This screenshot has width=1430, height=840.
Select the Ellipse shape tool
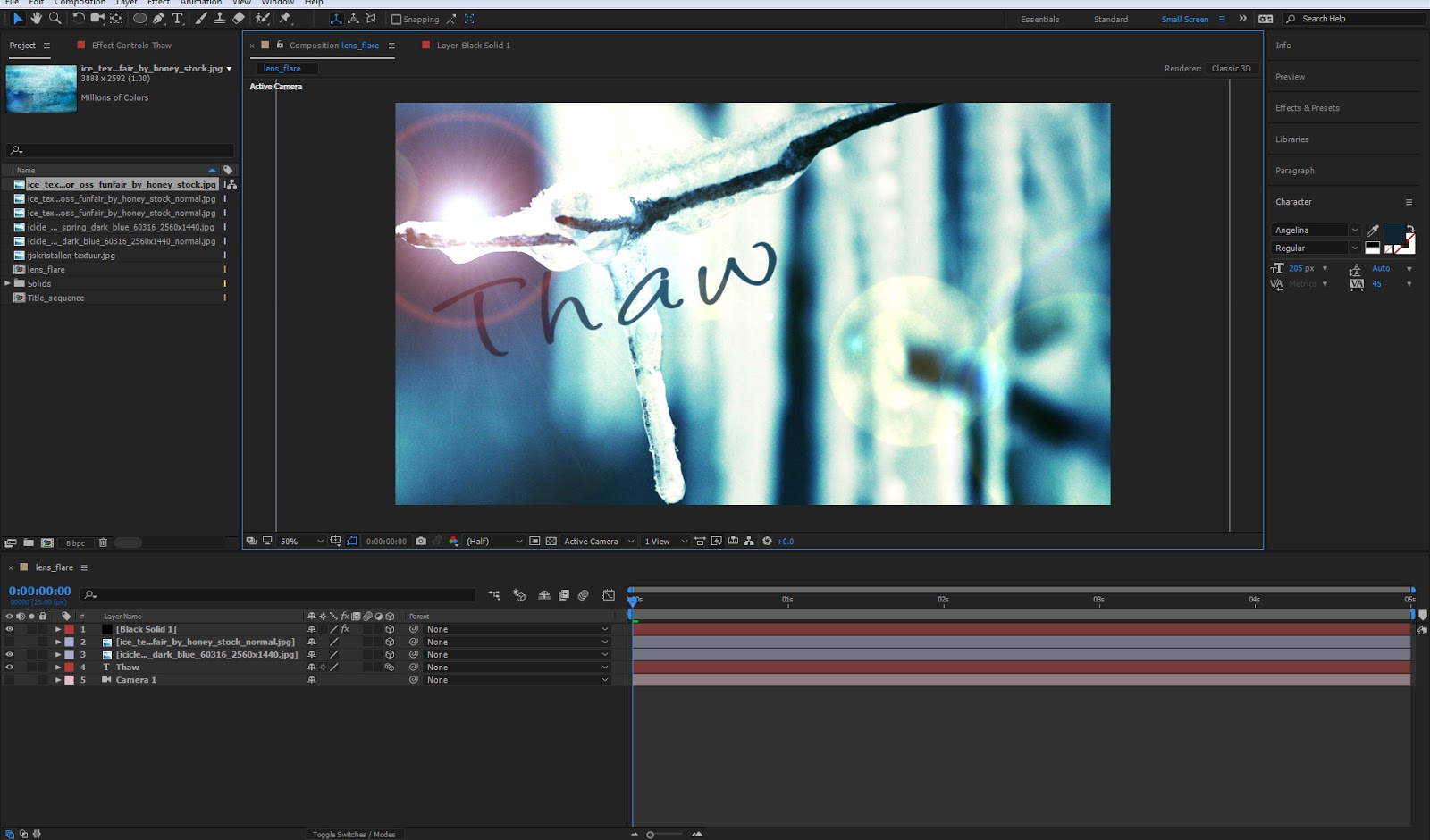click(139, 18)
